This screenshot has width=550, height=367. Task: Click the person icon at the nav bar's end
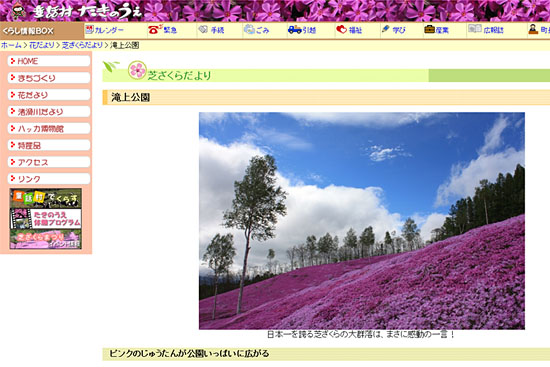point(533,29)
